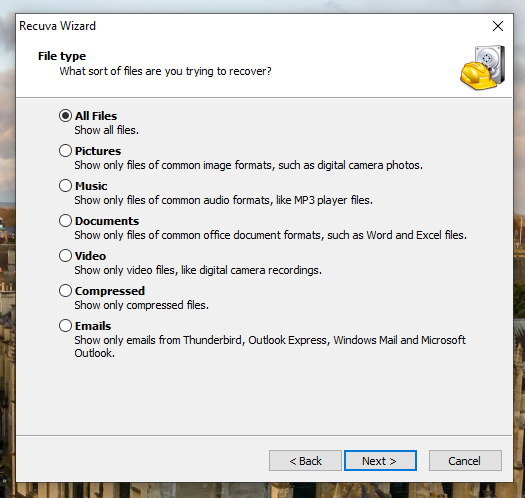This screenshot has height=498, width=525.
Task: Select the Video radio button
Action: (65, 256)
